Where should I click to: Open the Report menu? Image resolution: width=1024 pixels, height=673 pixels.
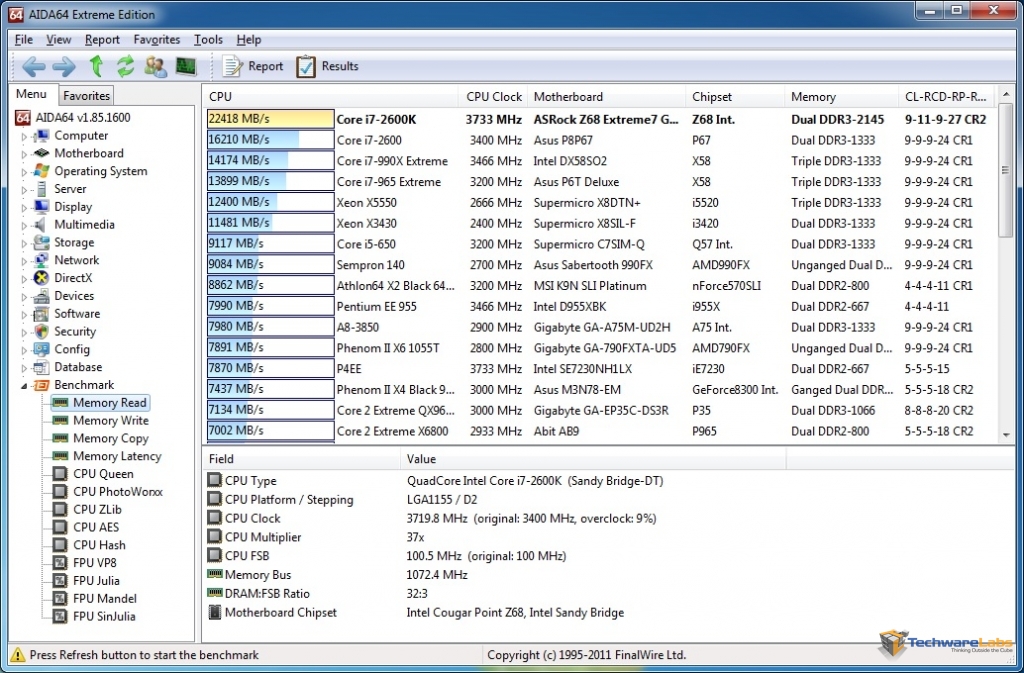click(103, 40)
